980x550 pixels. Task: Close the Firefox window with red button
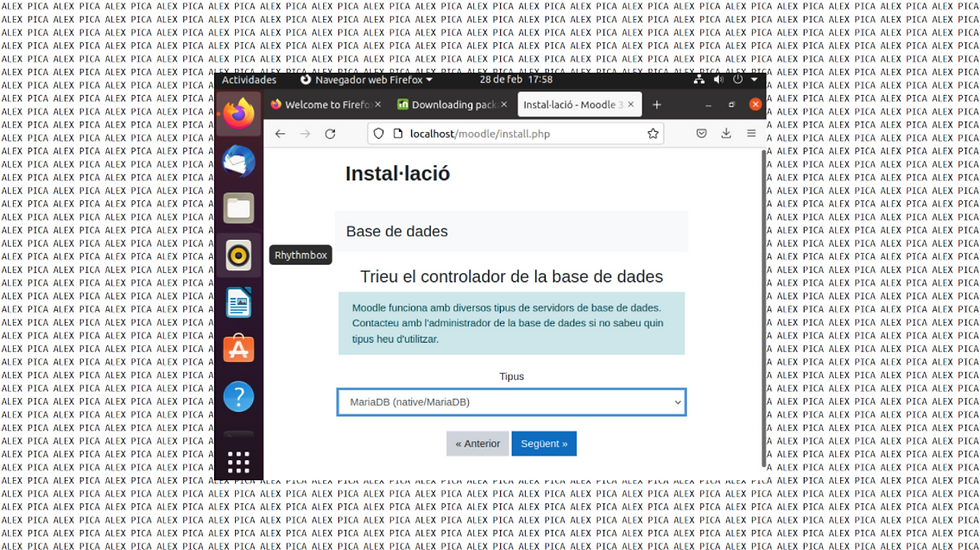click(x=755, y=105)
